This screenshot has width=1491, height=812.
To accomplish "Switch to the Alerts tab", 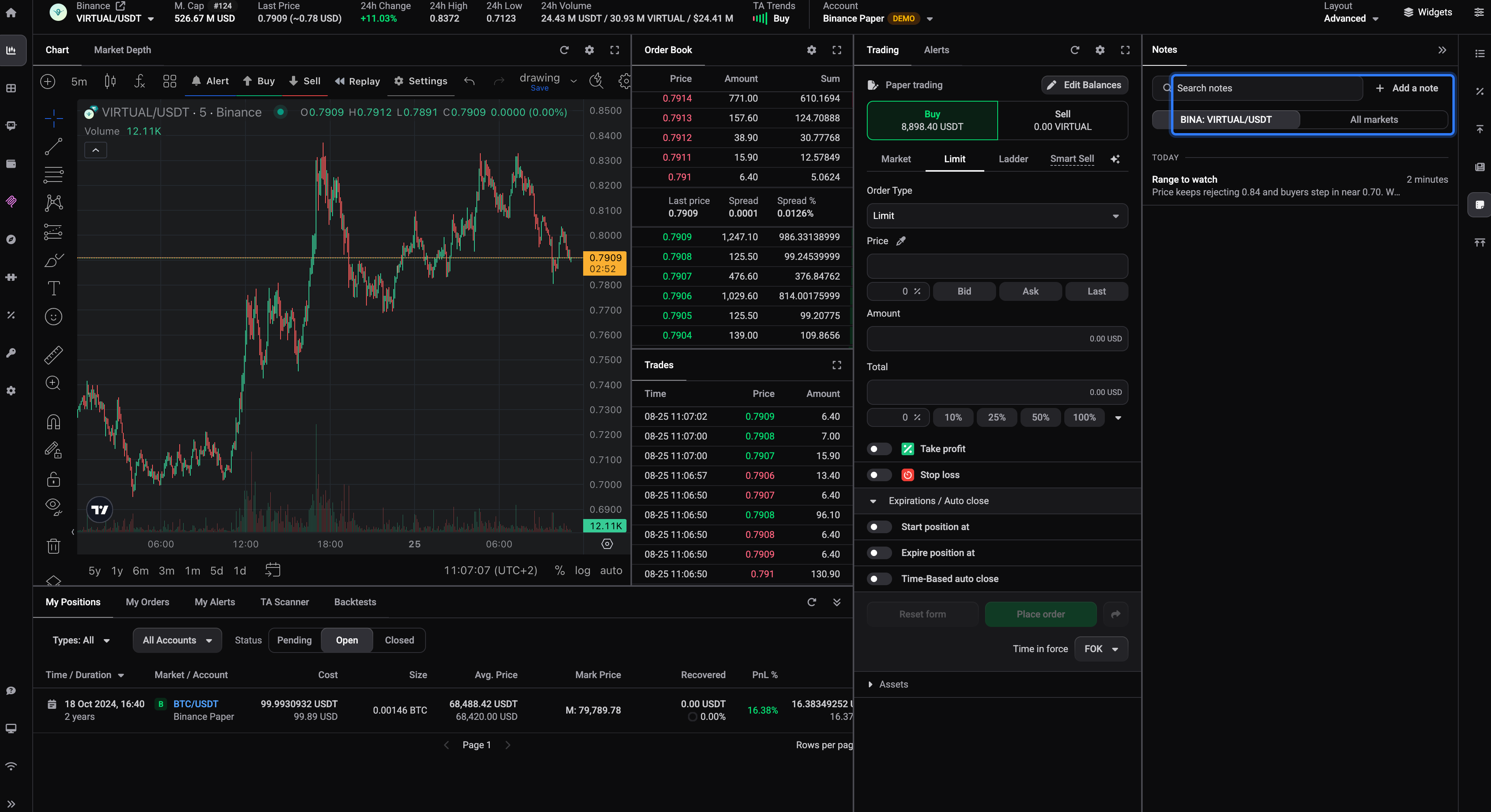I will tap(936, 50).
